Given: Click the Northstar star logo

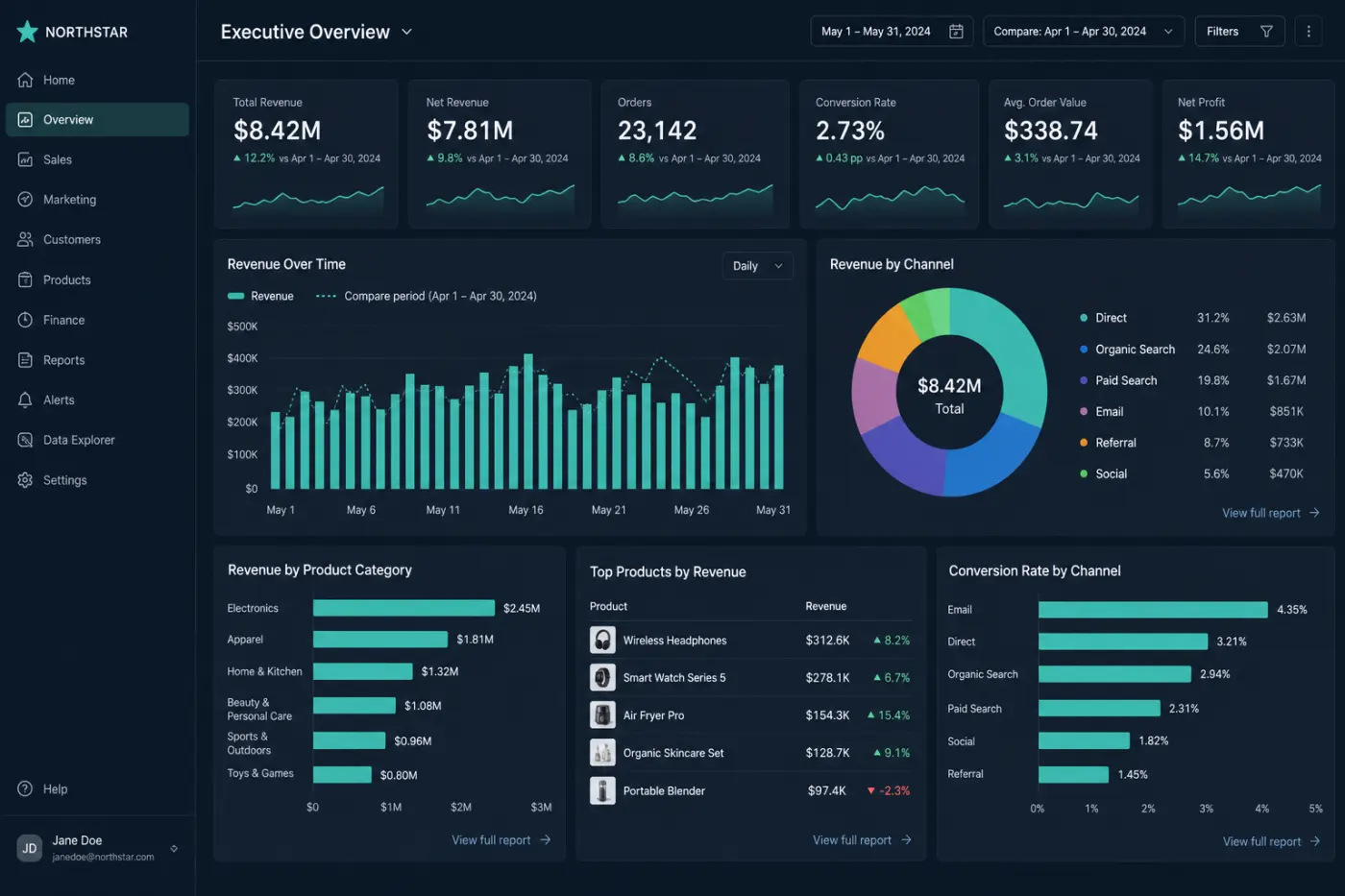Looking at the screenshot, I should [27, 32].
